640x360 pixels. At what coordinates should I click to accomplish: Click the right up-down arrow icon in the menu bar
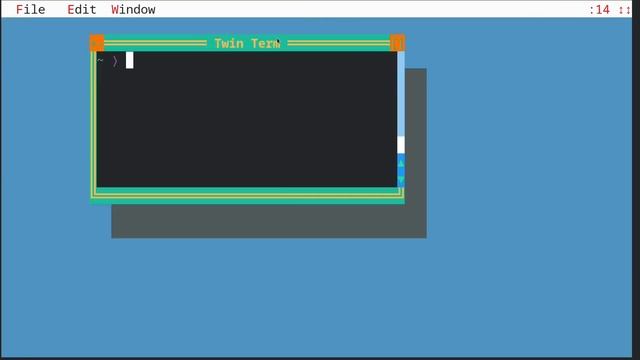click(x=629, y=10)
